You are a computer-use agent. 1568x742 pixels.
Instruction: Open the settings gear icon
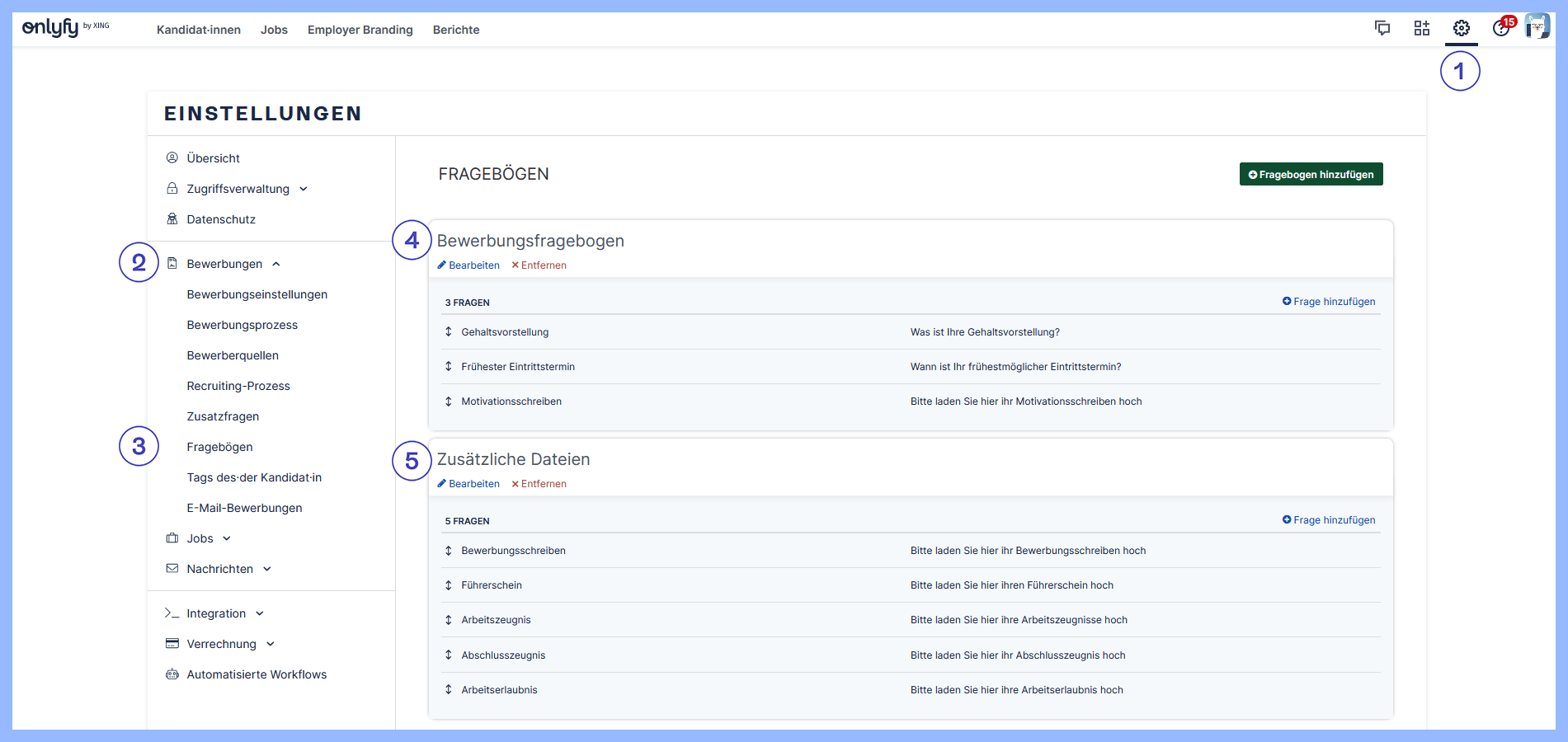click(x=1461, y=29)
